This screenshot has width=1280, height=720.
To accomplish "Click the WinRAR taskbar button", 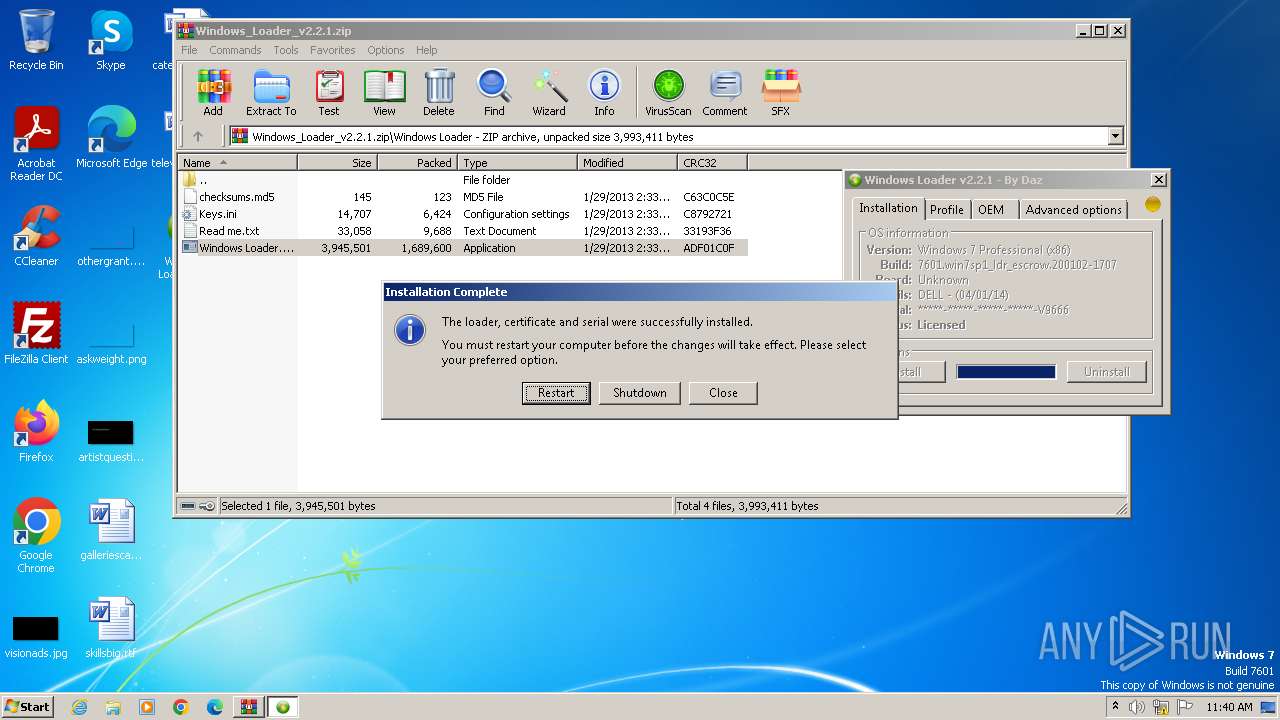I will [x=248, y=707].
